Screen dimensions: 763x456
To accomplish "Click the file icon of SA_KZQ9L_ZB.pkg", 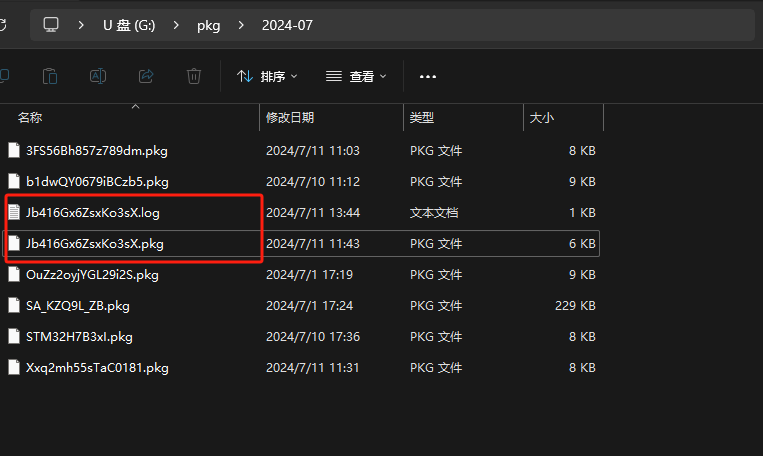I will click(14, 305).
